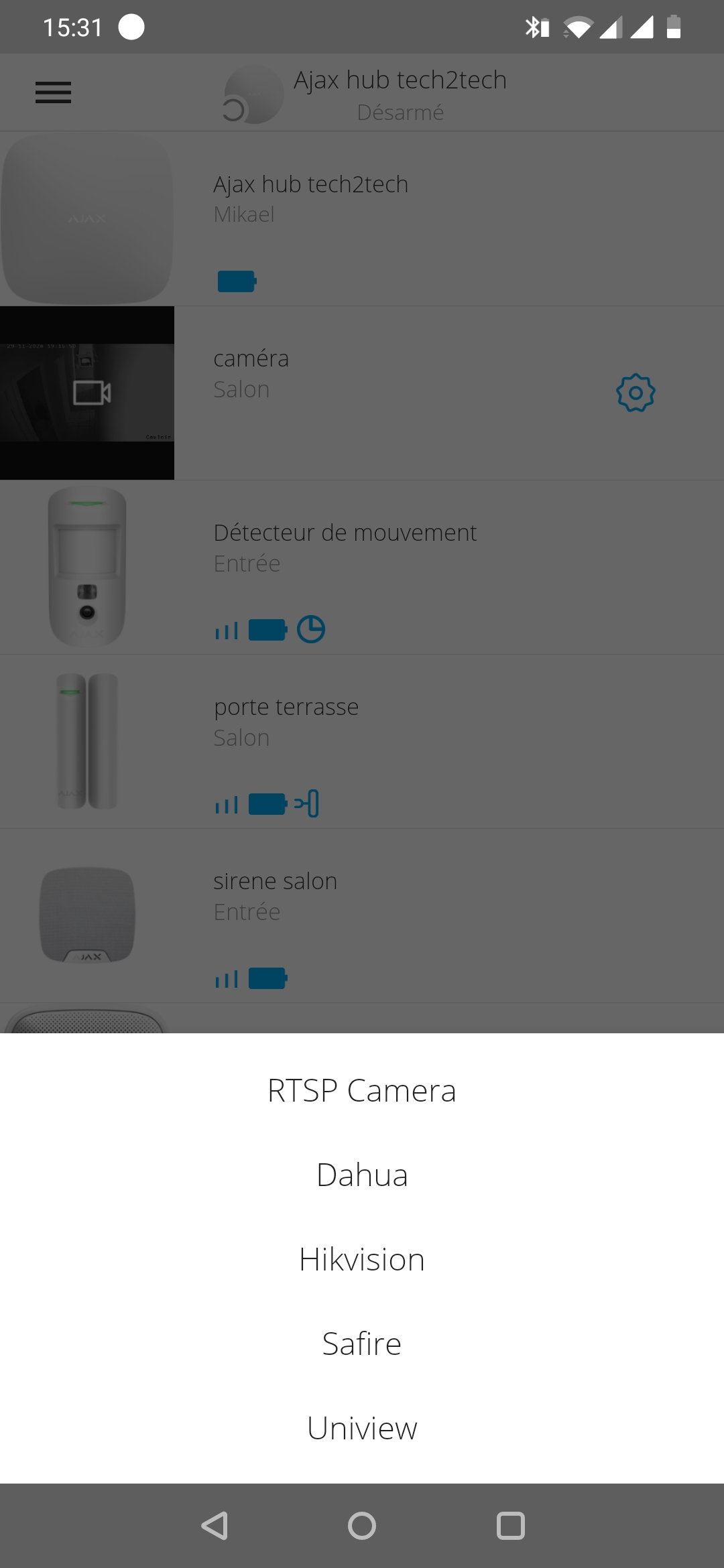
Task: Tap the motion detector clock icon
Action: click(311, 630)
